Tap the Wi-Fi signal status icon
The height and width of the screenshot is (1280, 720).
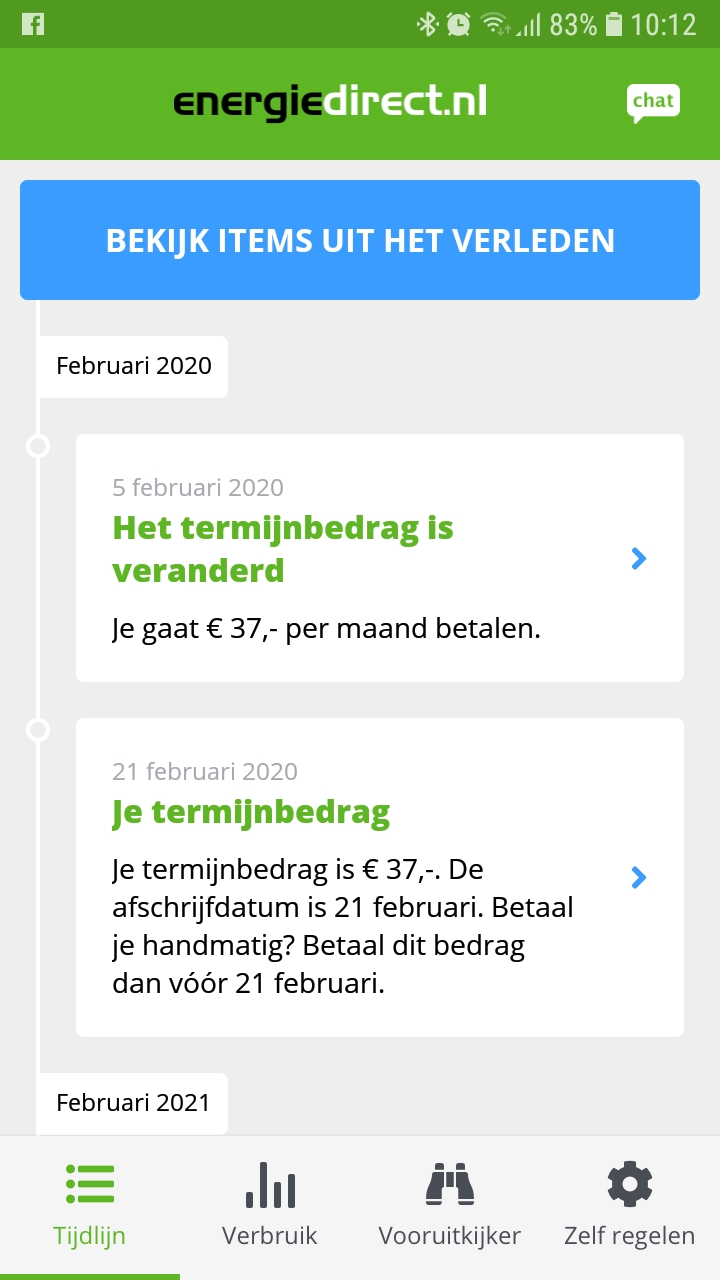(494, 24)
